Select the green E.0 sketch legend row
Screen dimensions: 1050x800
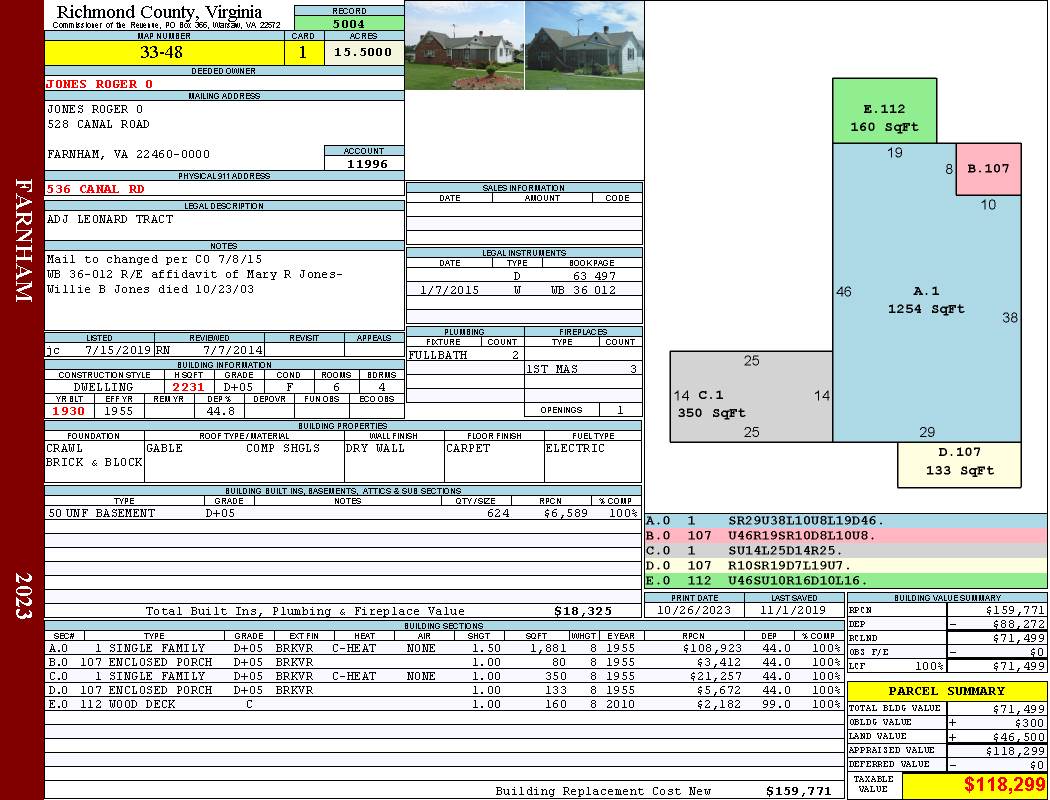tap(845, 580)
